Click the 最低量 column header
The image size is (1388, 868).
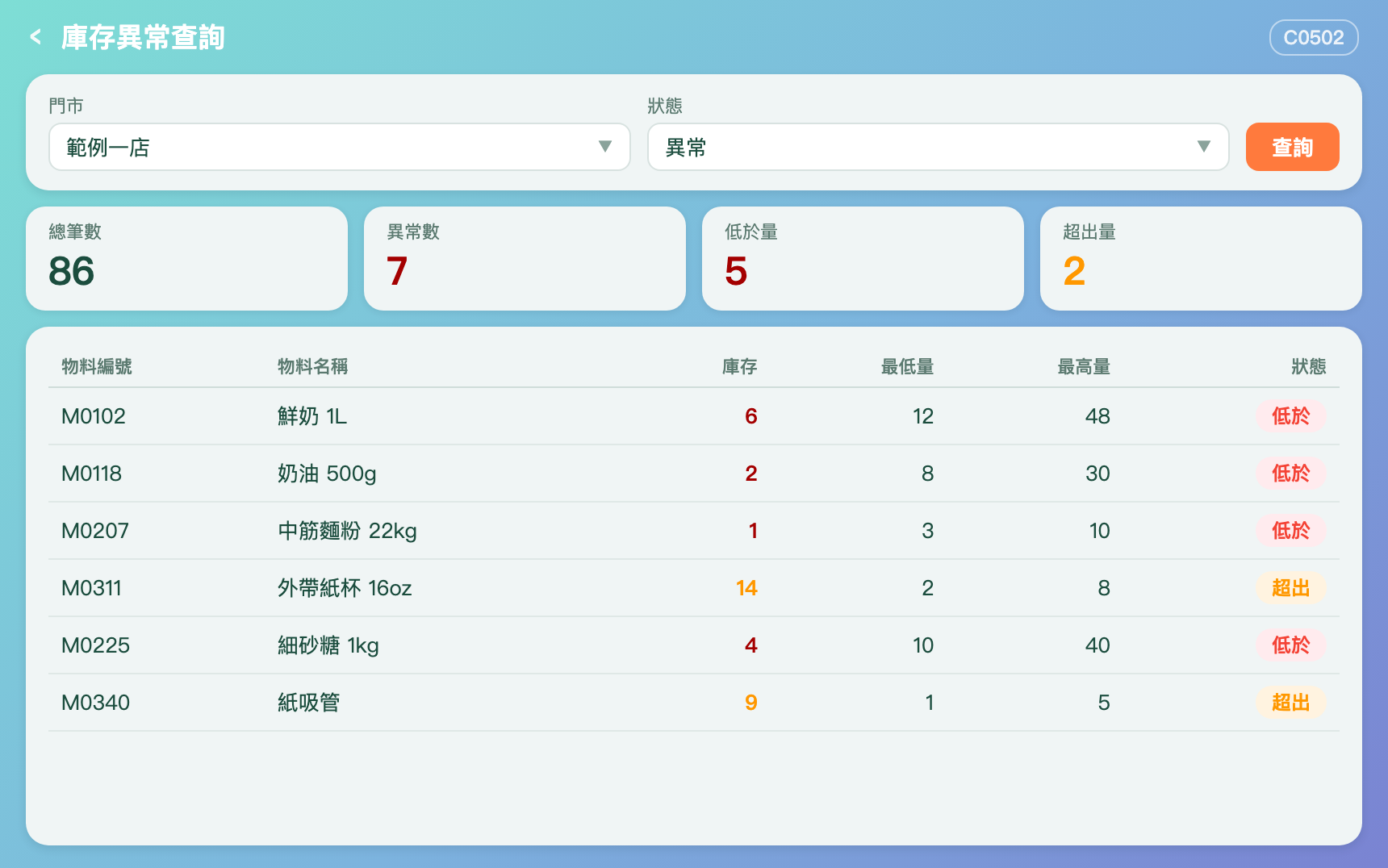pos(907,366)
